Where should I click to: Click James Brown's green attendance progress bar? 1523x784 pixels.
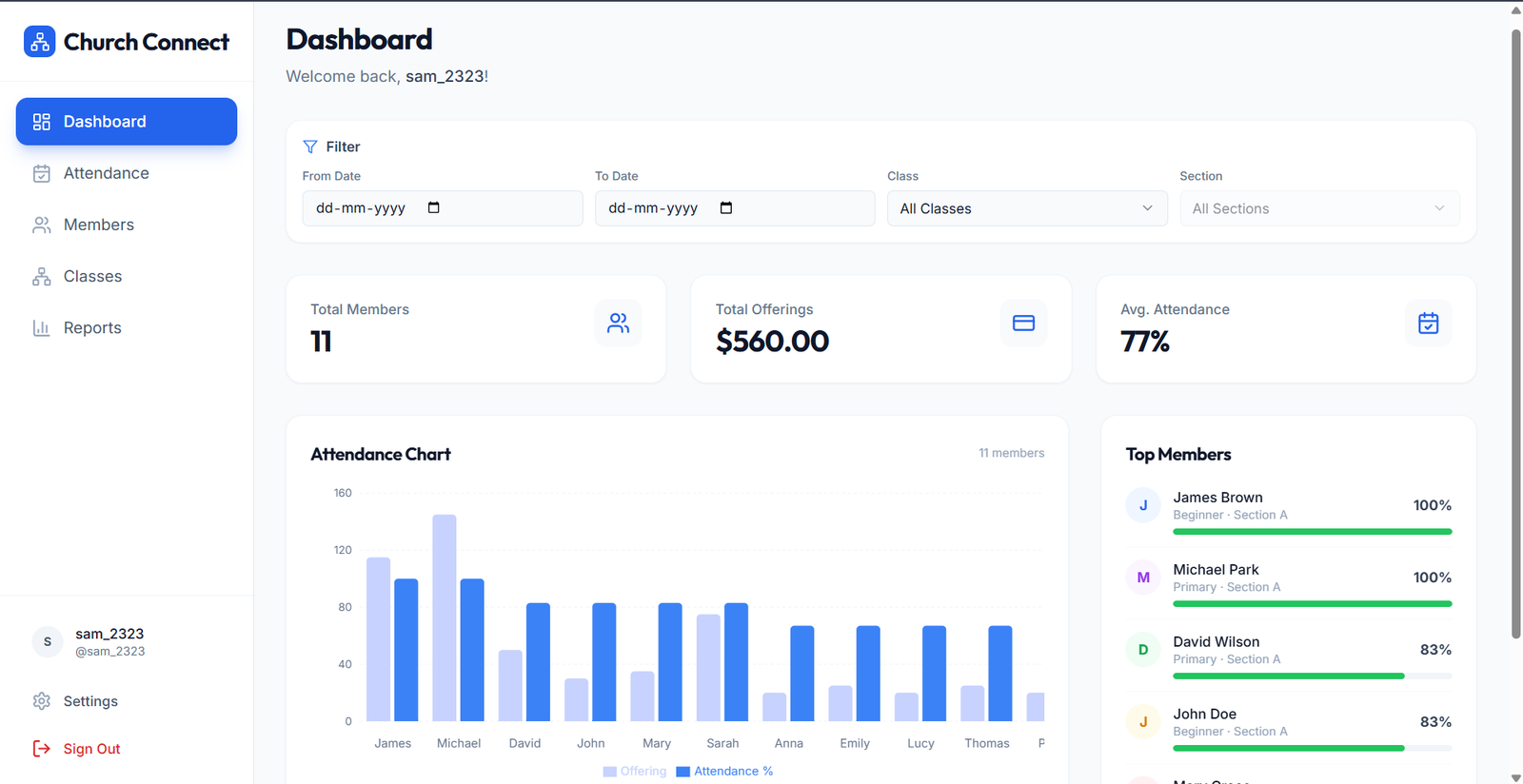[1313, 532]
